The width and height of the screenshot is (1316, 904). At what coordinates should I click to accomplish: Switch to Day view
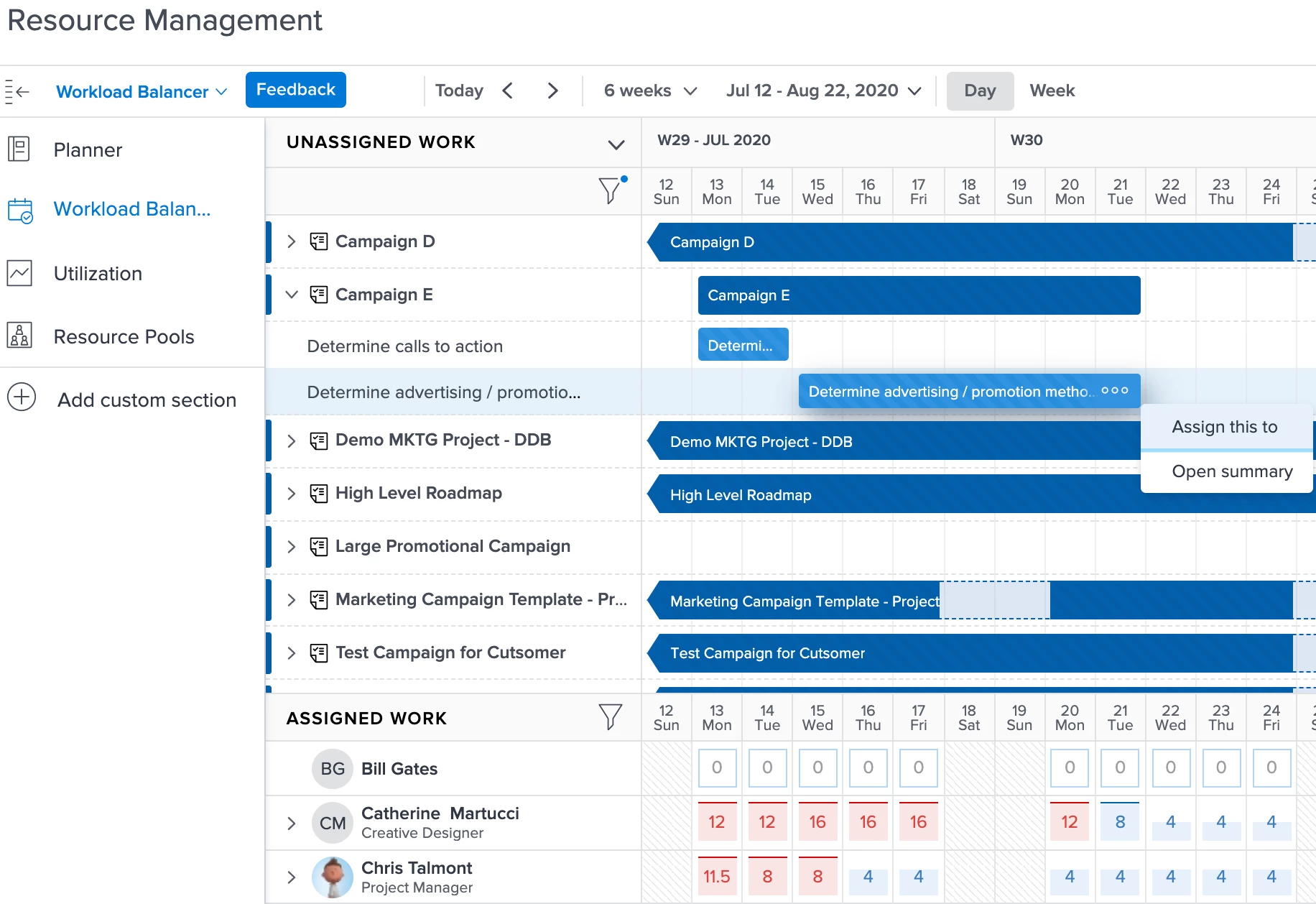(980, 91)
